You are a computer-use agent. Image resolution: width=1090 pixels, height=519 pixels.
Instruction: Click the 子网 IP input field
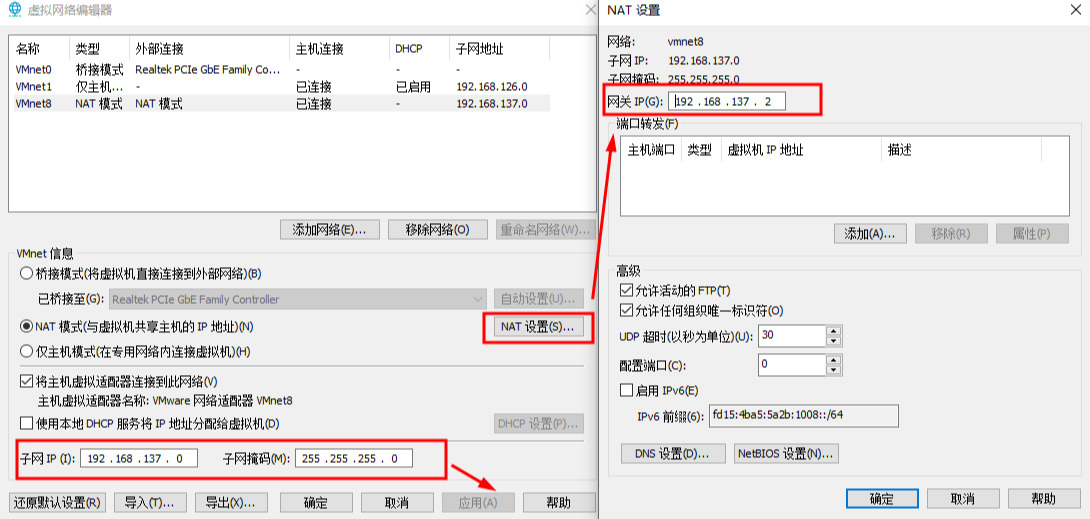pyautogui.click(x=139, y=459)
